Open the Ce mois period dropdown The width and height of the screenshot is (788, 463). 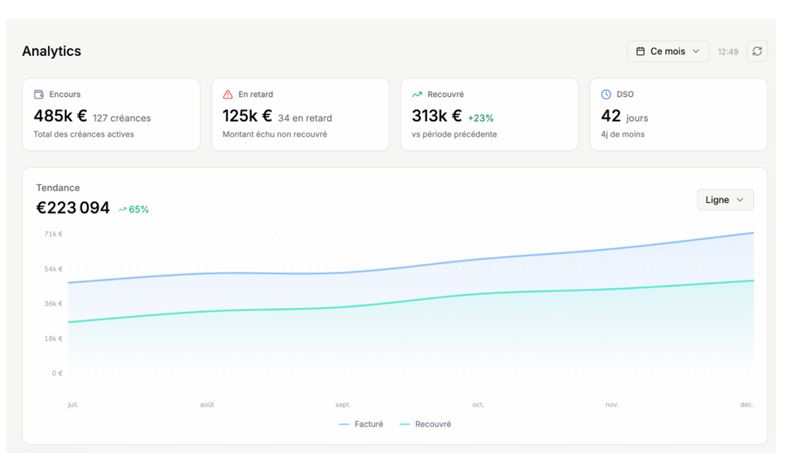pyautogui.click(x=668, y=51)
